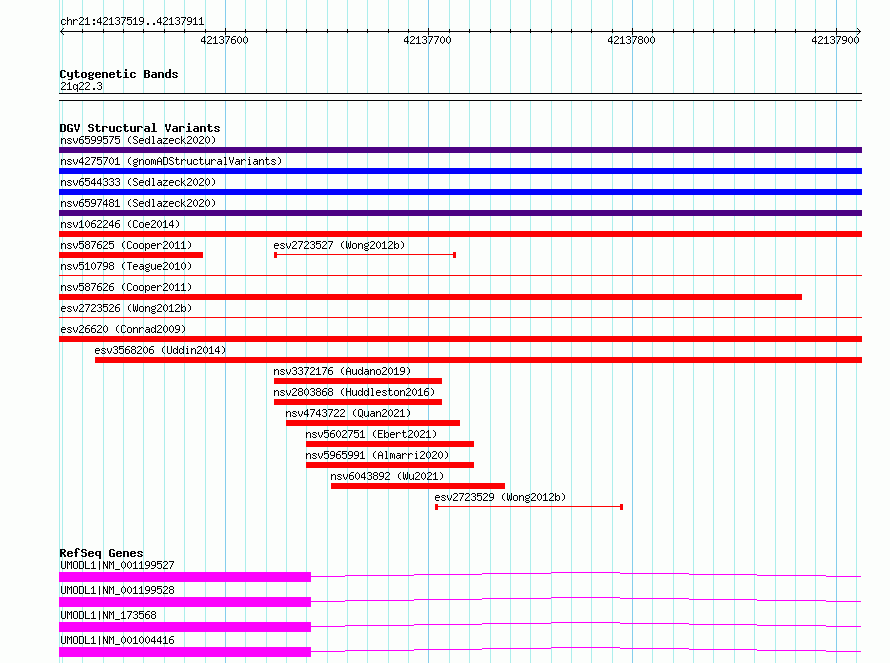Viewport: 890px width, 663px height.
Task: Click the thin esv2723529 interval line
Action: tap(529, 507)
